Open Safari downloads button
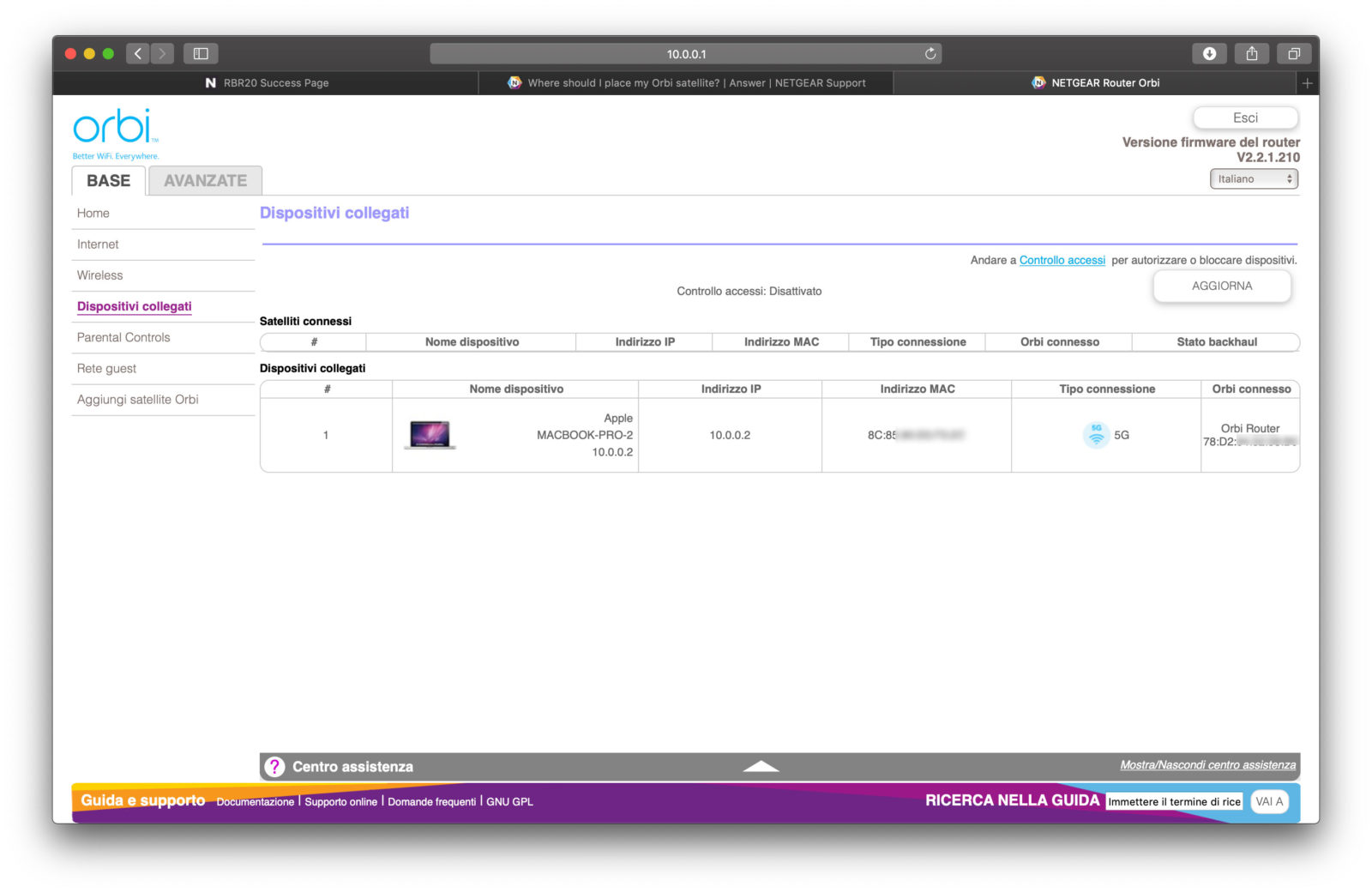Screen dimensions: 1372x893 (x=1209, y=54)
